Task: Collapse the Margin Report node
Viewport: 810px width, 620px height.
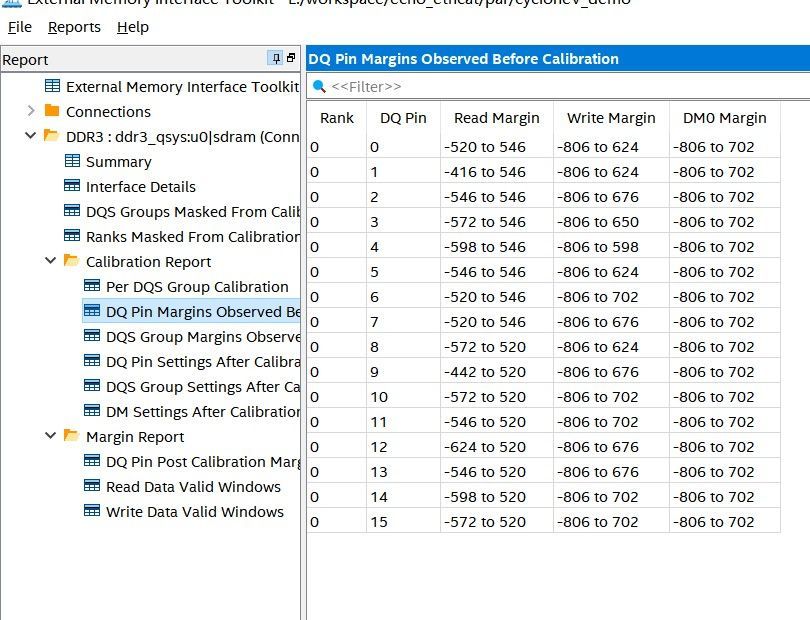Action: click(x=51, y=436)
